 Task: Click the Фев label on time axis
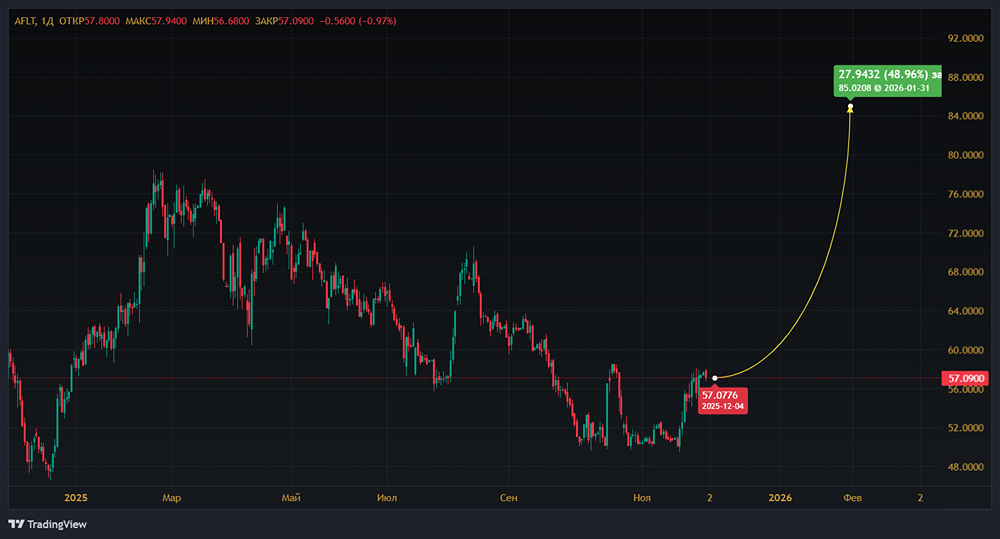pos(853,498)
